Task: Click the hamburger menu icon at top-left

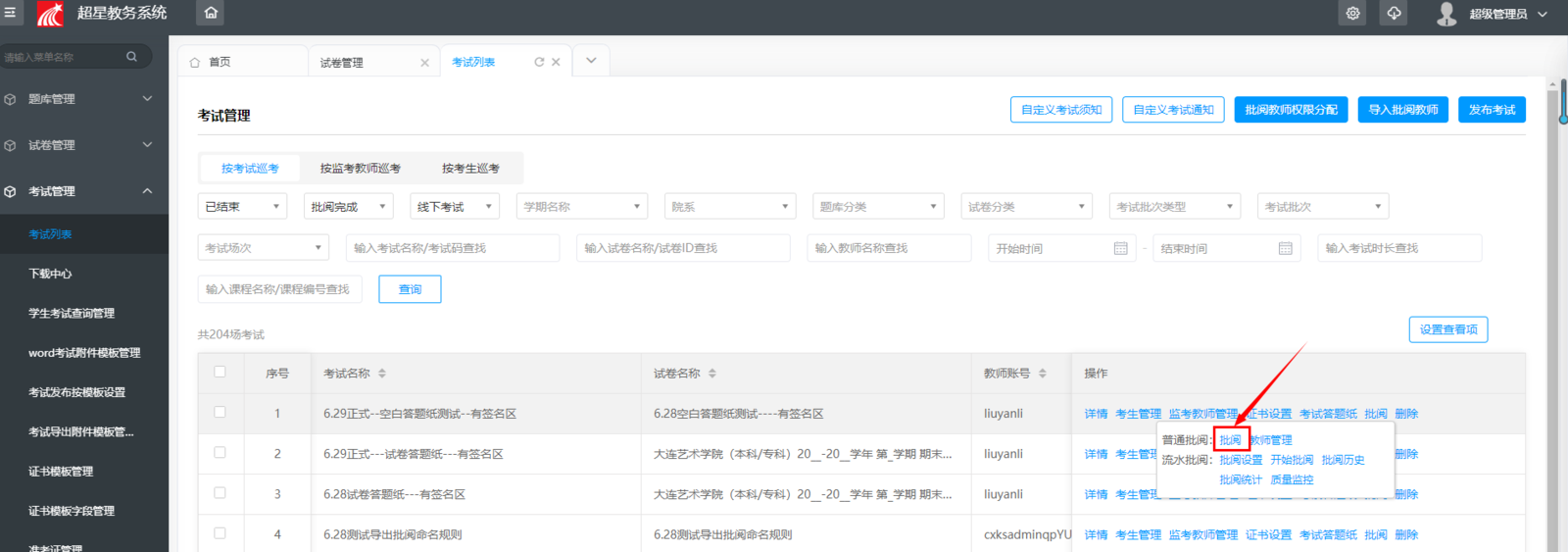Action: [x=10, y=13]
